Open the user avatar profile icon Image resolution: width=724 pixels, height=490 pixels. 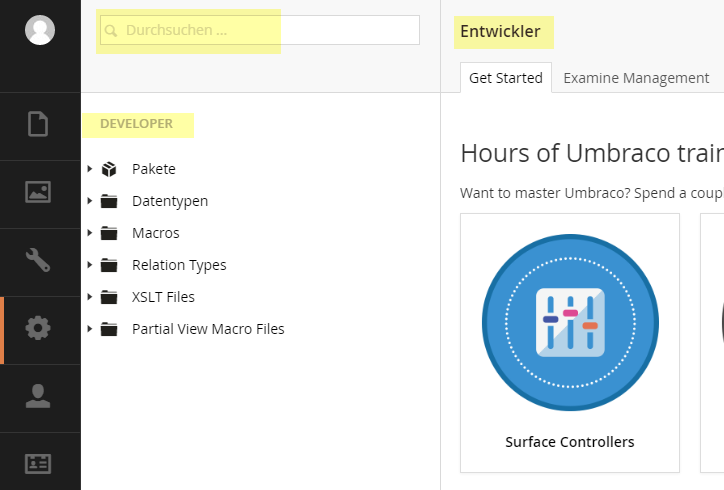(x=40, y=30)
